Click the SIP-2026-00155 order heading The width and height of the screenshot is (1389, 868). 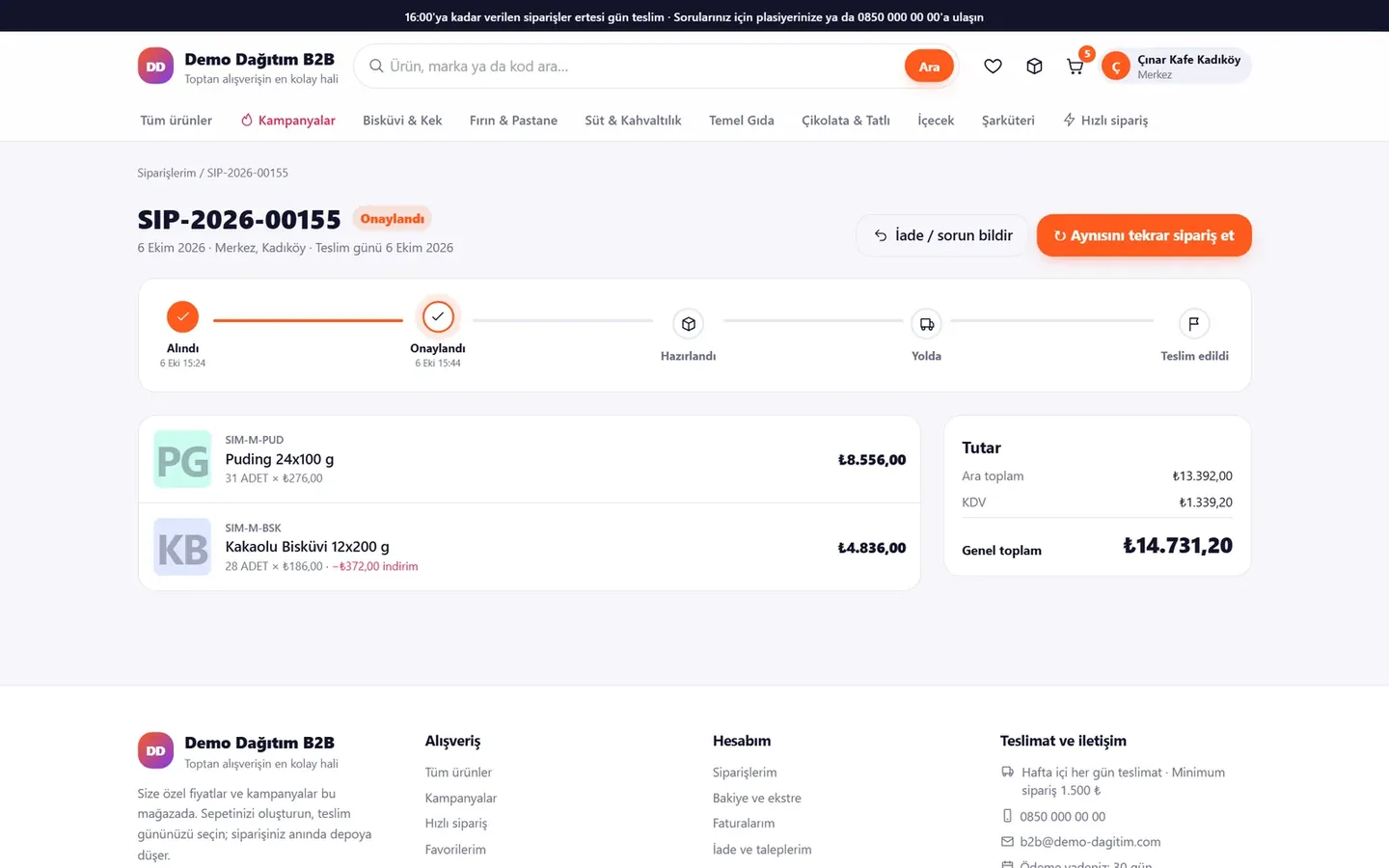[239, 220]
